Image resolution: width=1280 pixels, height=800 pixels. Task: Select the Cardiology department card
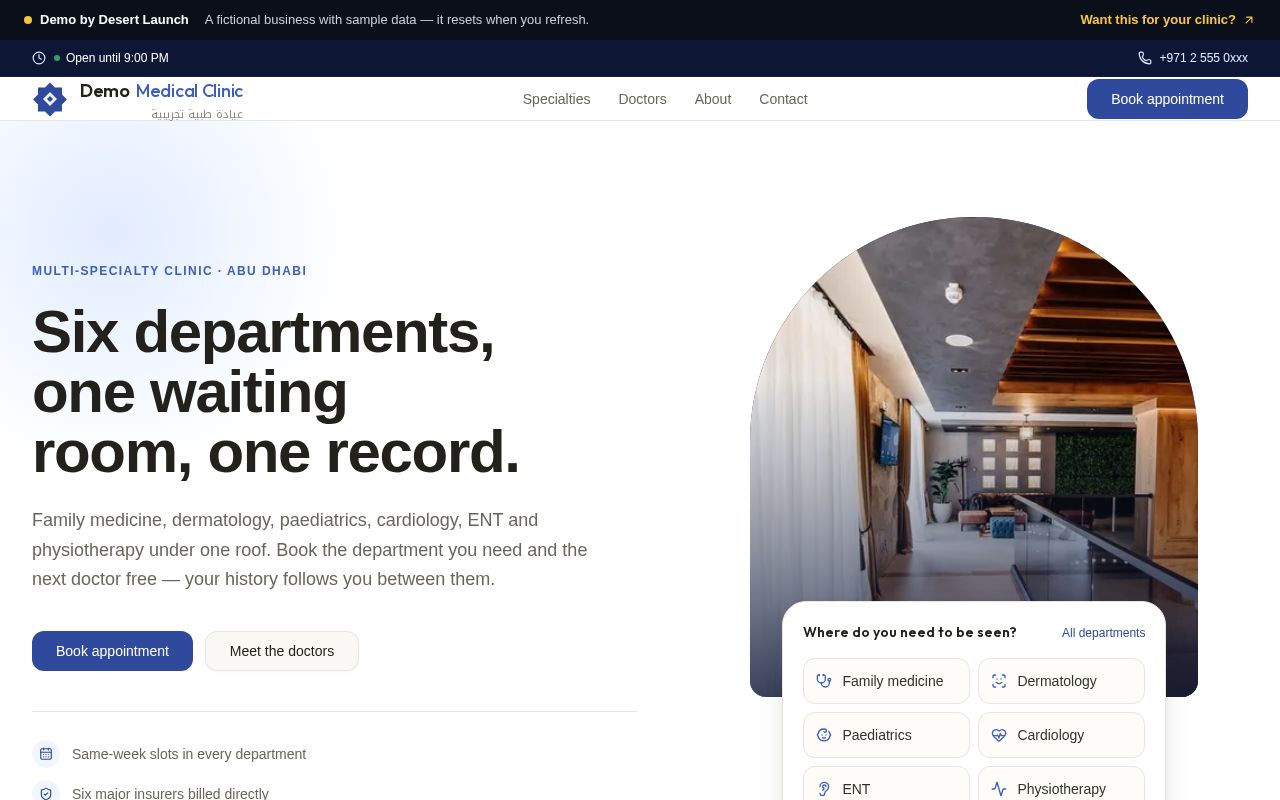point(1061,735)
